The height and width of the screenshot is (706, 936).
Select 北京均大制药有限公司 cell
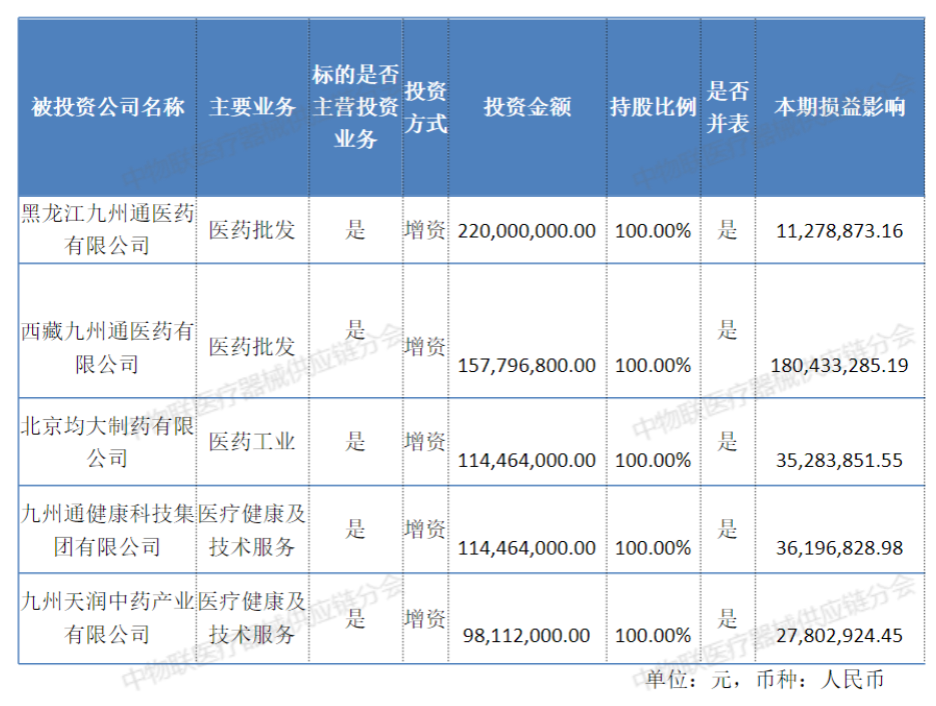point(107,442)
